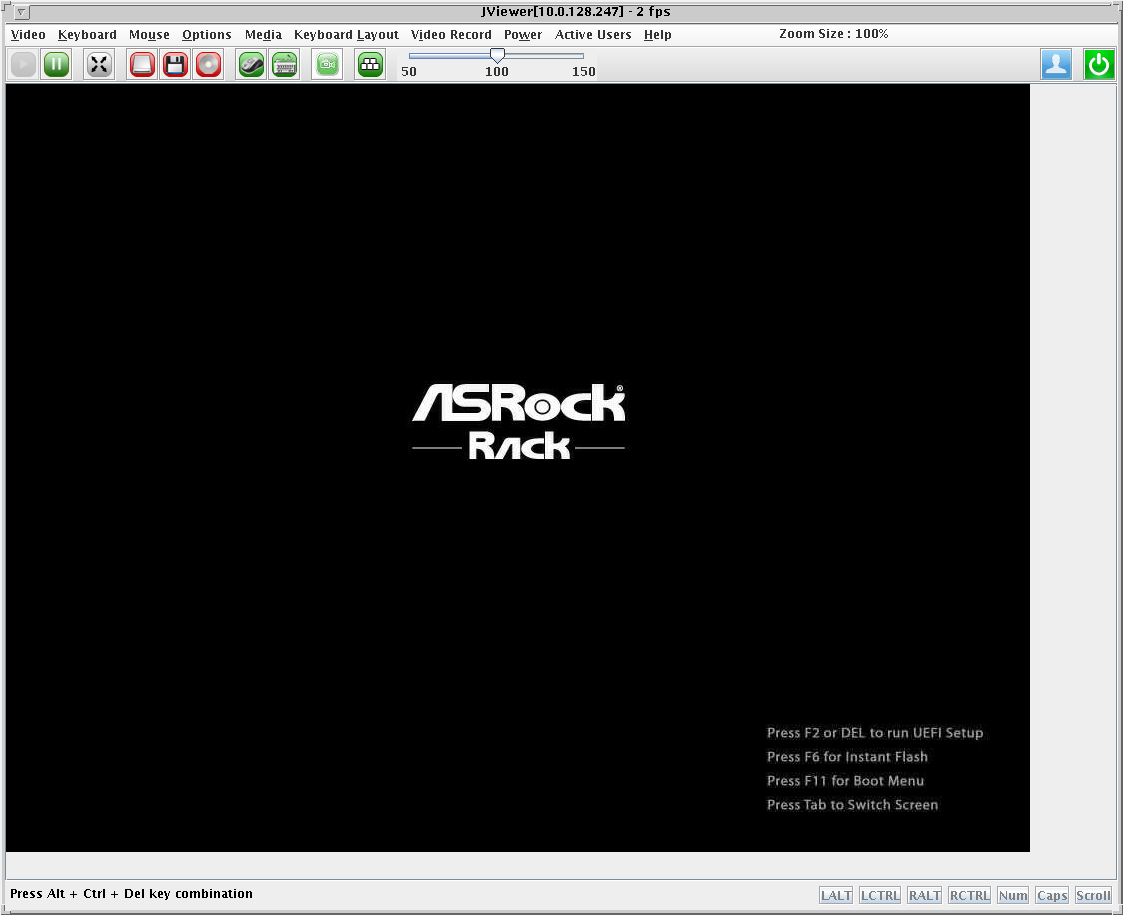Open CD/DVD media redirection icon
The height and width of the screenshot is (915, 1123).
208,65
